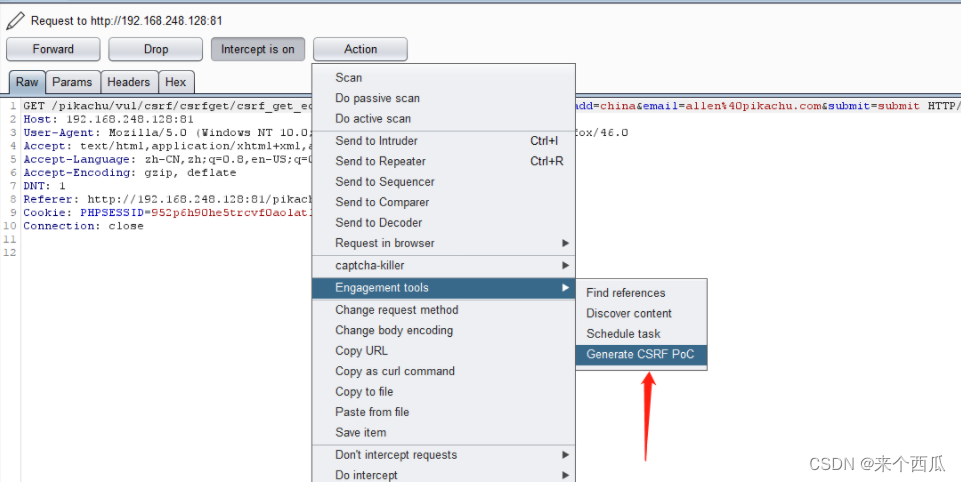Switch to the Raw tab
The width and height of the screenshot is (961, 482).
27,82
